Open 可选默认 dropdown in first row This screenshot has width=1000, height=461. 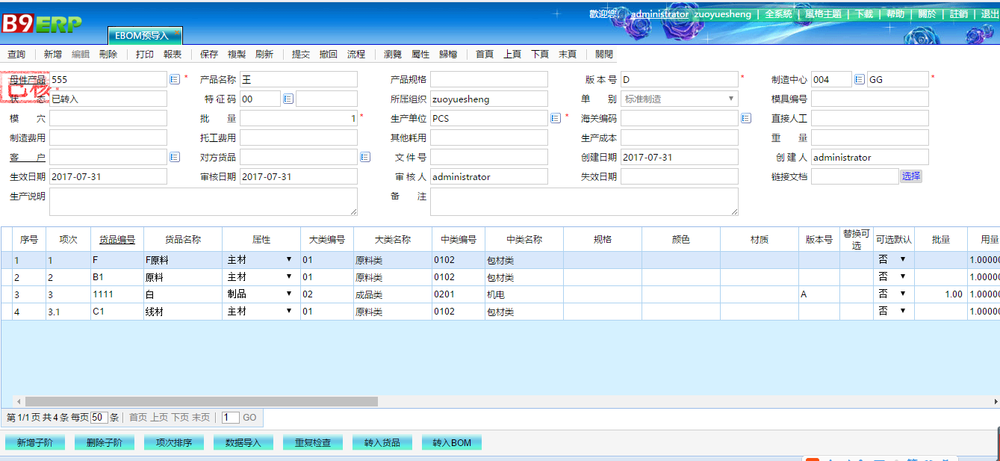coord(903,260)
